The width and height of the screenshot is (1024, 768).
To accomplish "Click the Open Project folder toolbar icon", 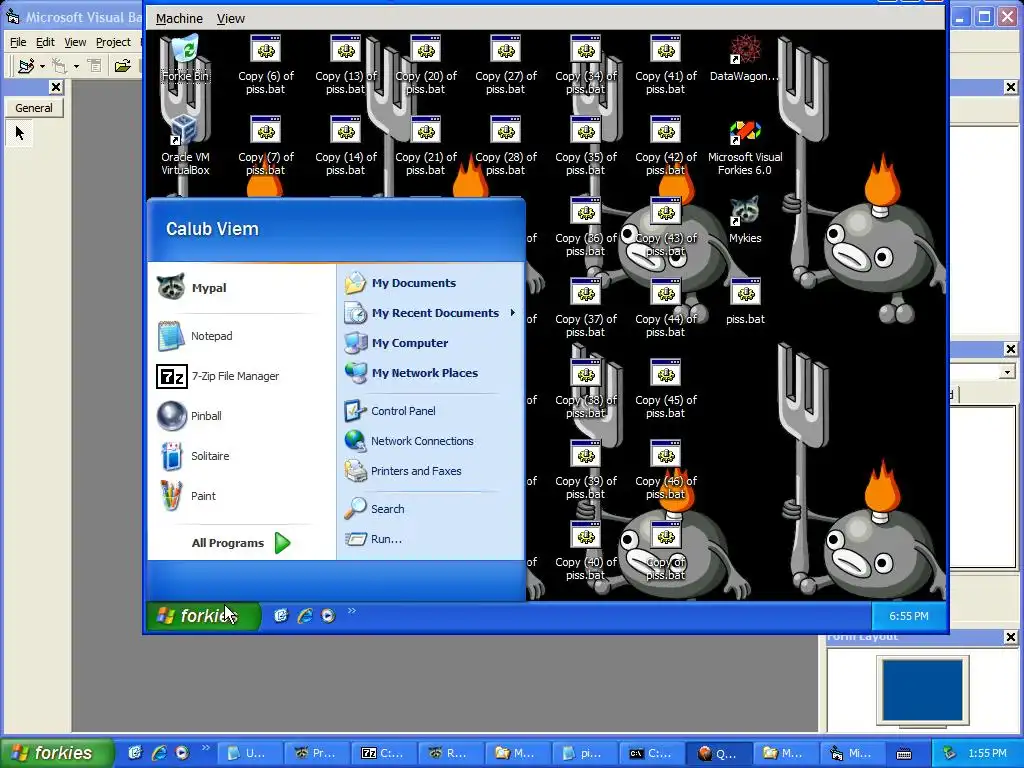I will pyautogui.click(x=122, y=66).
